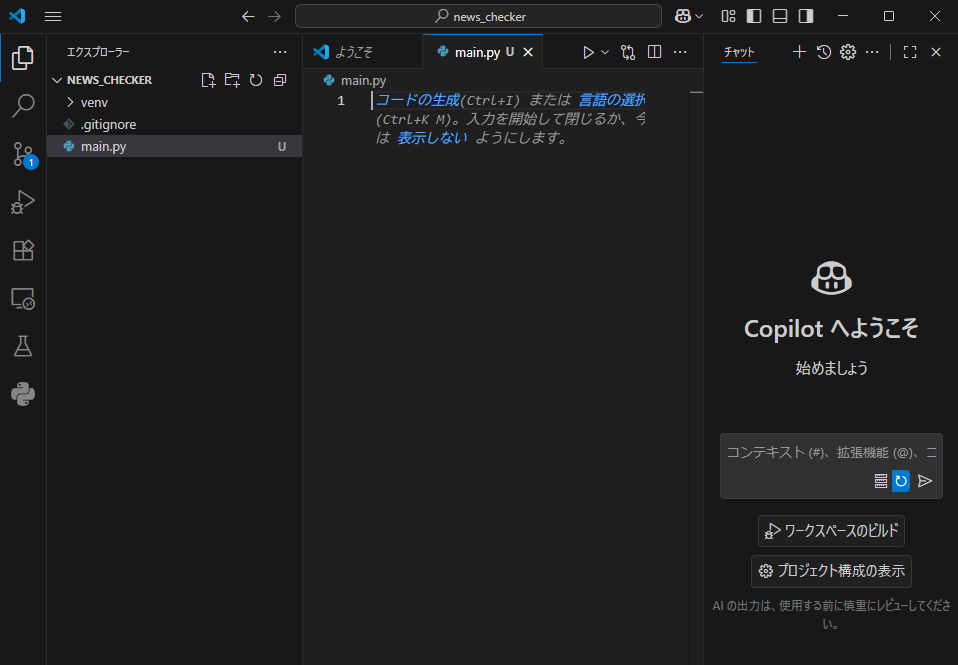Click the Copilot icon in title bar
The width and height of the screenshot is (958, 665).
pyautogui.click(x=682, y=17)
